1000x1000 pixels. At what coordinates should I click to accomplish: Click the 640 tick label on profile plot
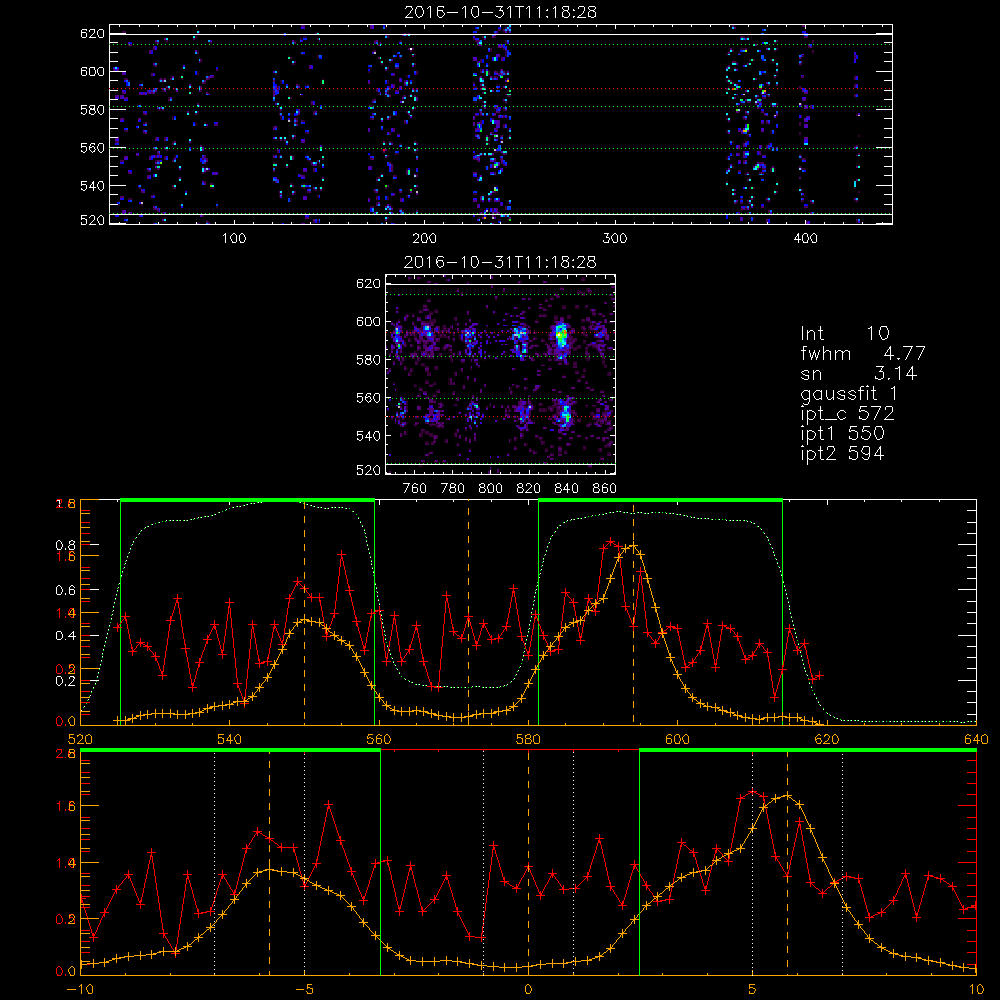(x=976, y=739)
